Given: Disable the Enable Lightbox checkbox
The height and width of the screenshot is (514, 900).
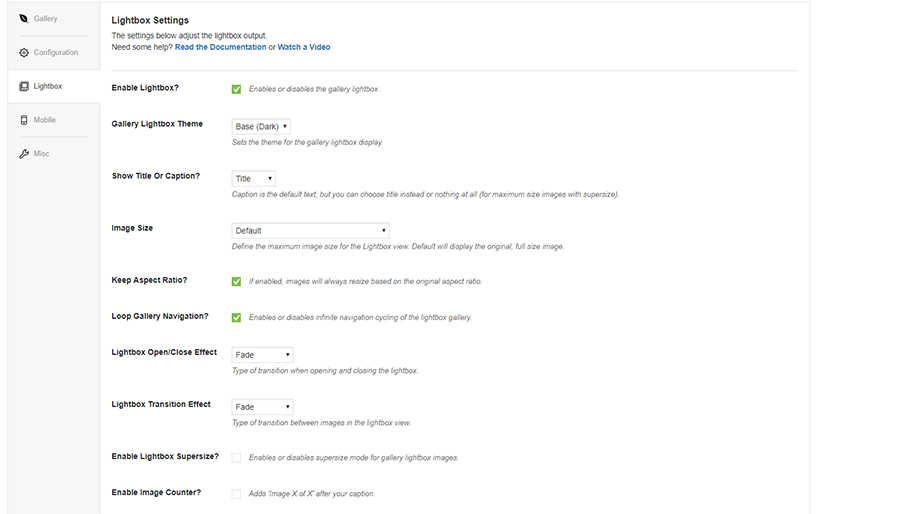Looking at the screenshot, I should [x=237, y=89].
